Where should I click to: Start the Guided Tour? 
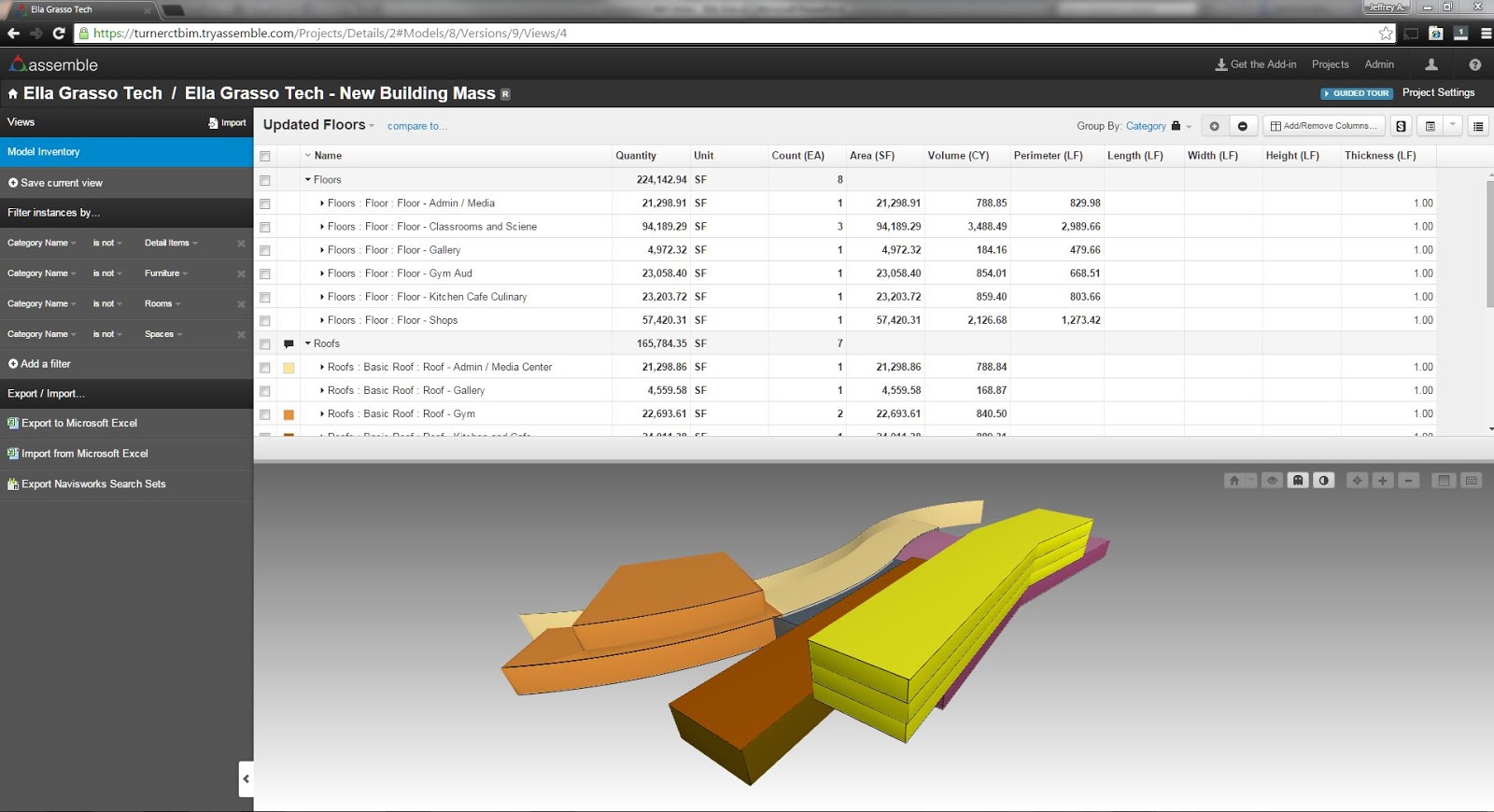[1357, 93]
